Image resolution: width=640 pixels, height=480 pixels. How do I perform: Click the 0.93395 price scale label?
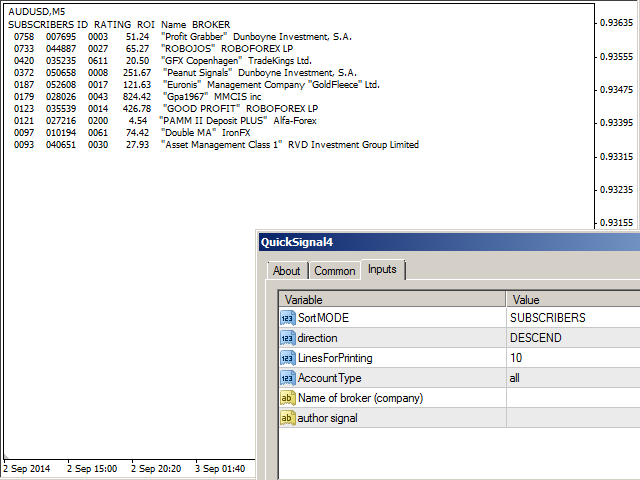click(616, 123)
